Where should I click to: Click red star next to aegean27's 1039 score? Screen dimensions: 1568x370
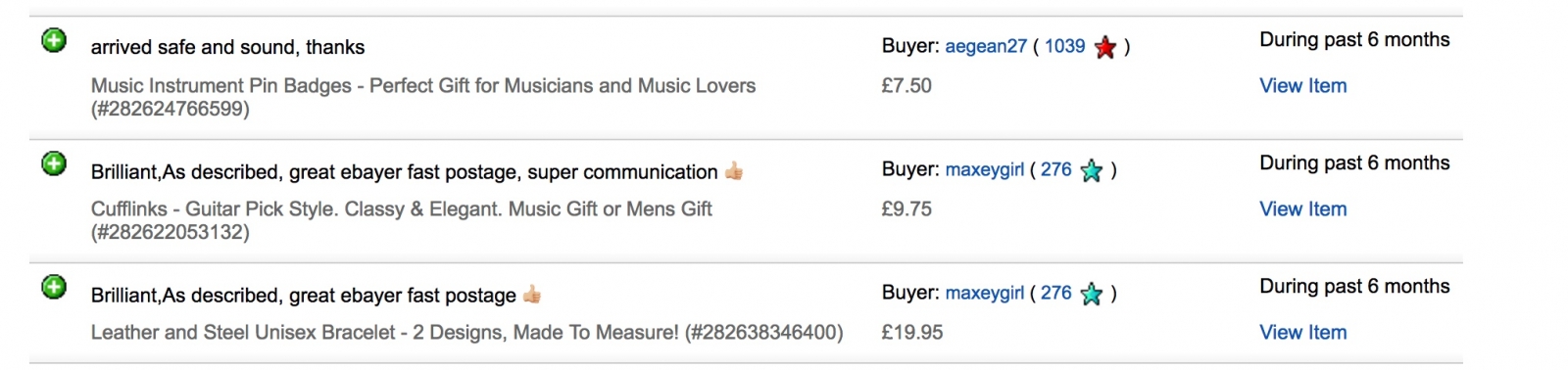1105,47
